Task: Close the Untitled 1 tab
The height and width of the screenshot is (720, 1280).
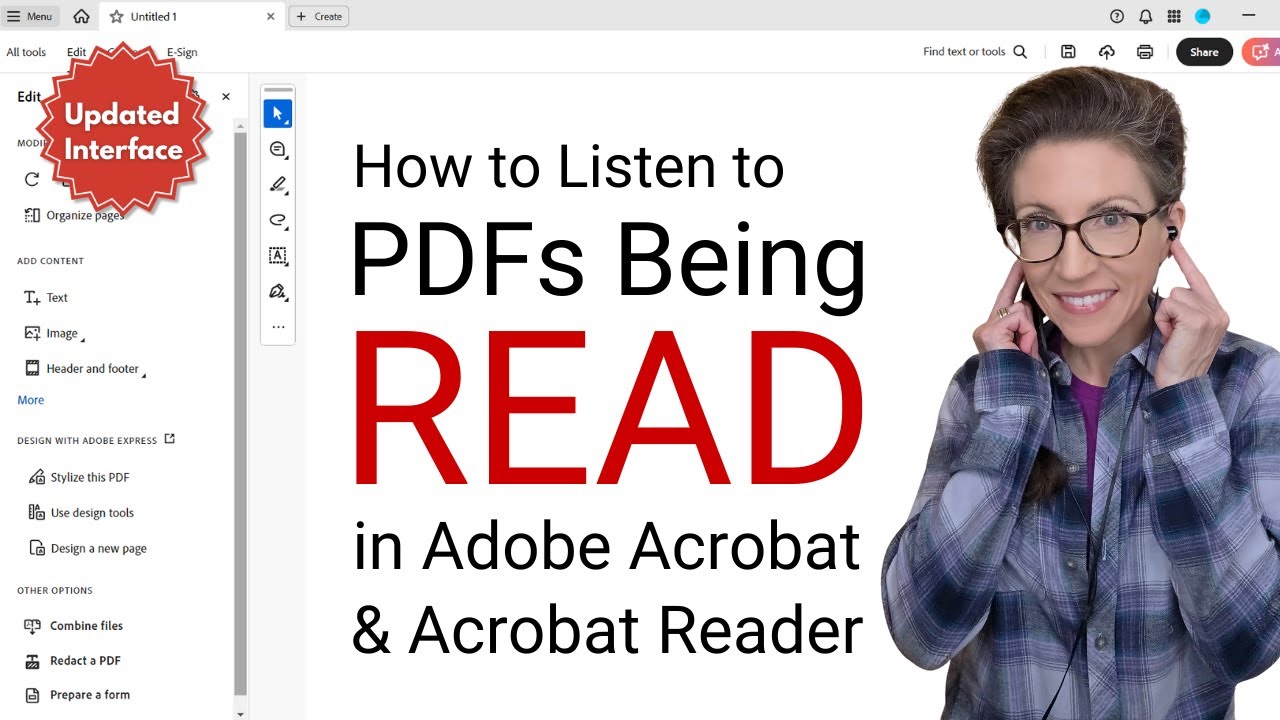Action: [x=270, y=17]
